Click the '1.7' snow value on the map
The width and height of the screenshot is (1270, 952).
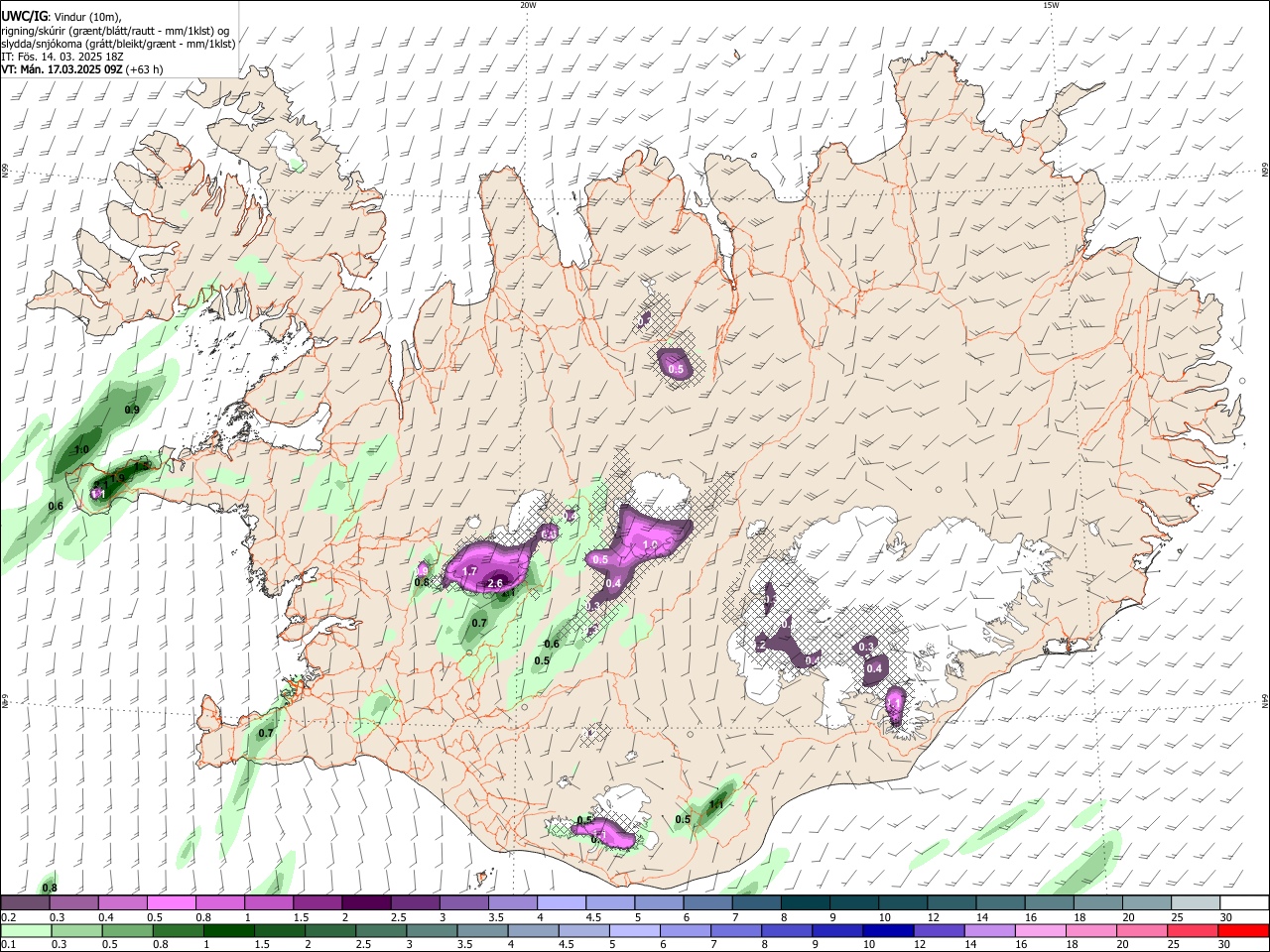click(x=470, y=572)
